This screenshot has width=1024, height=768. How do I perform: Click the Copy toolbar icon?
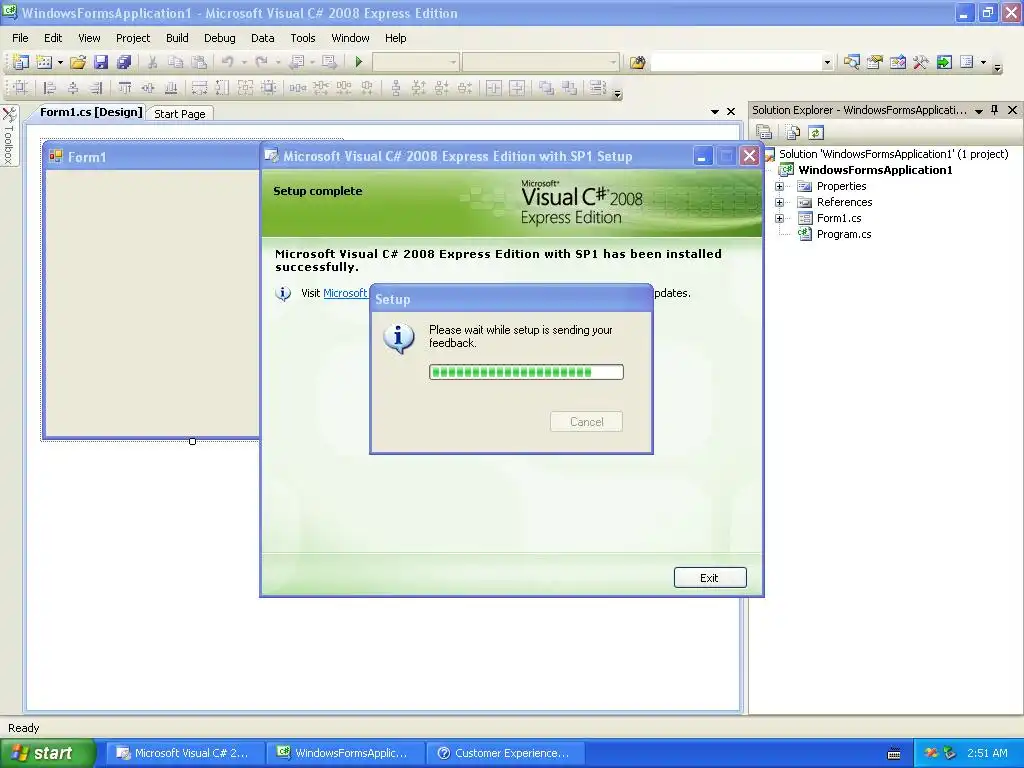tap(175, 62)
